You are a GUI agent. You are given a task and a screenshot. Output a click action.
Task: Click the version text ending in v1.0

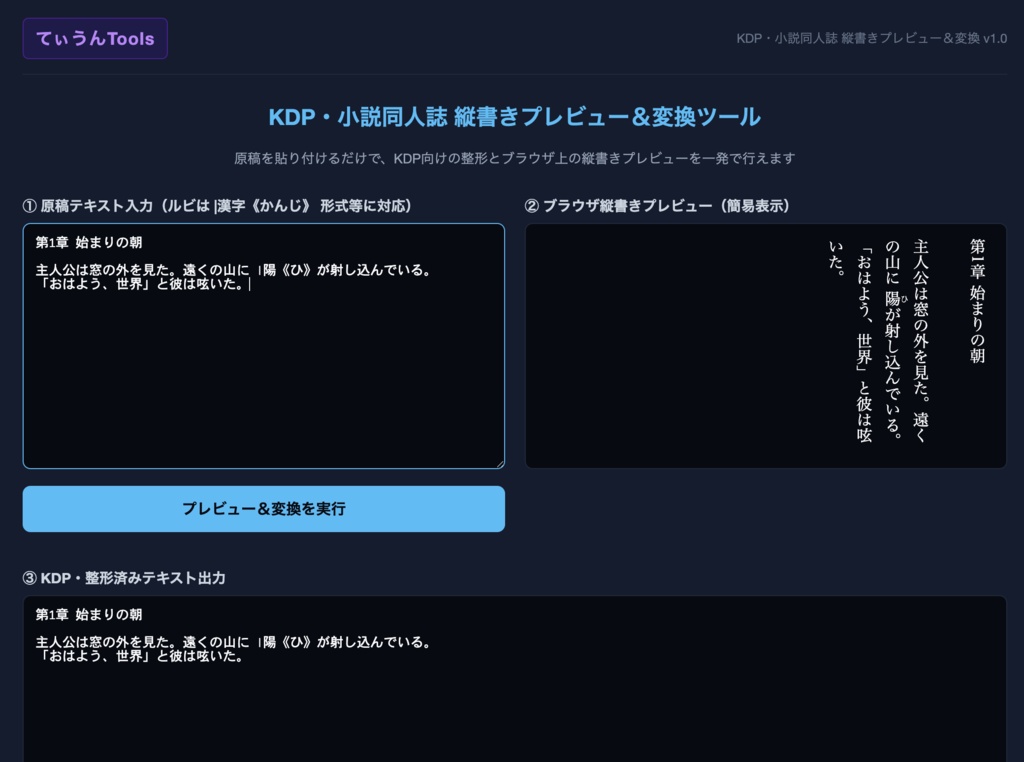(x=871, y=39)
